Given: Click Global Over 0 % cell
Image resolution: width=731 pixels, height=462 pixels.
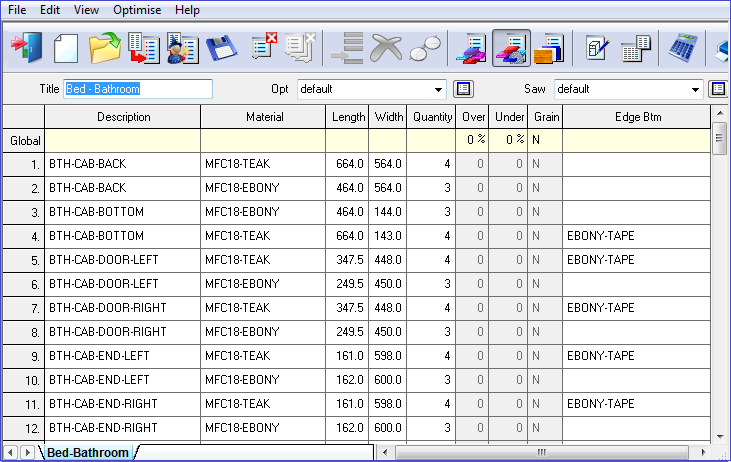Looking at the screenshot, I should (472, 140).
